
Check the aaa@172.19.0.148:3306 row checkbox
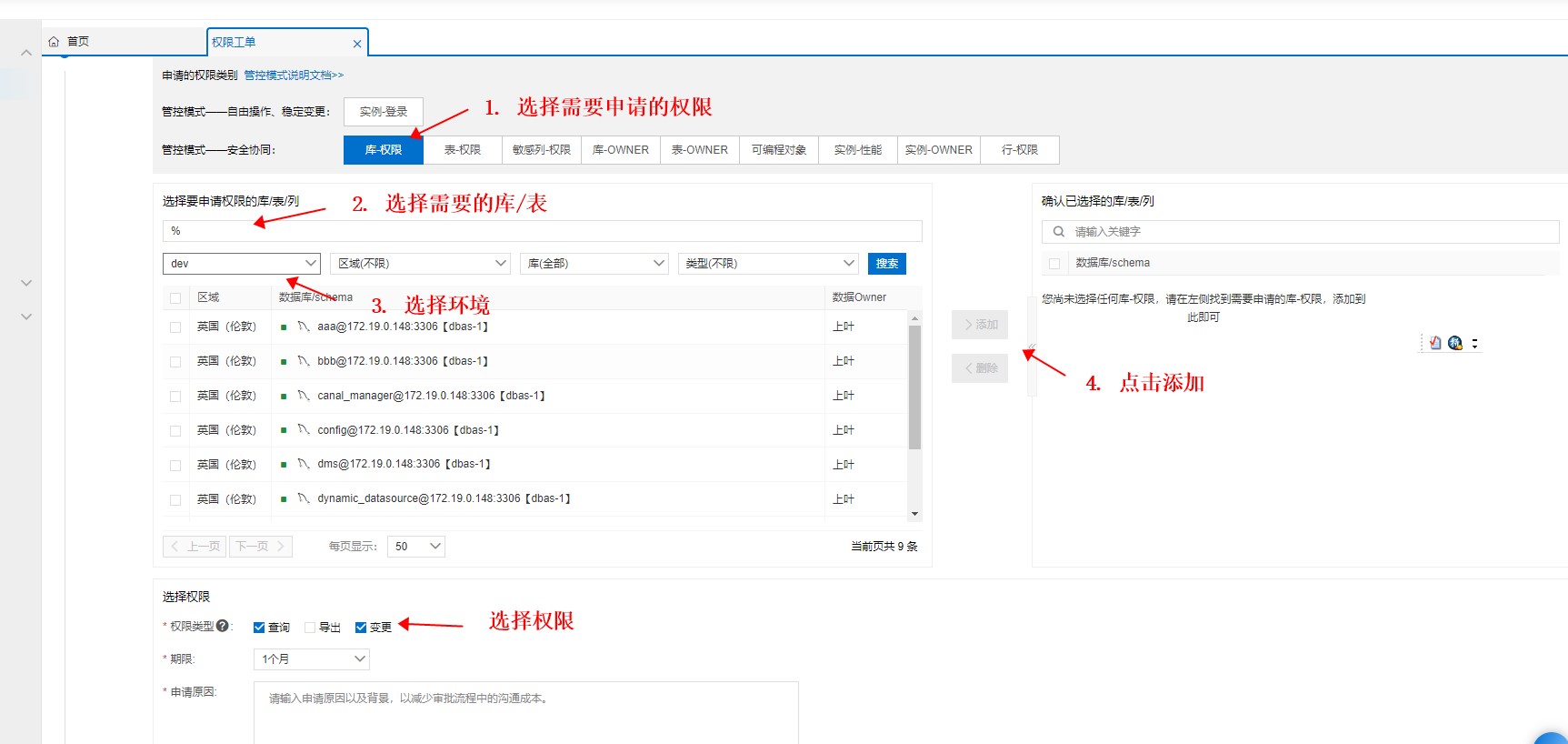click(175, 327)
